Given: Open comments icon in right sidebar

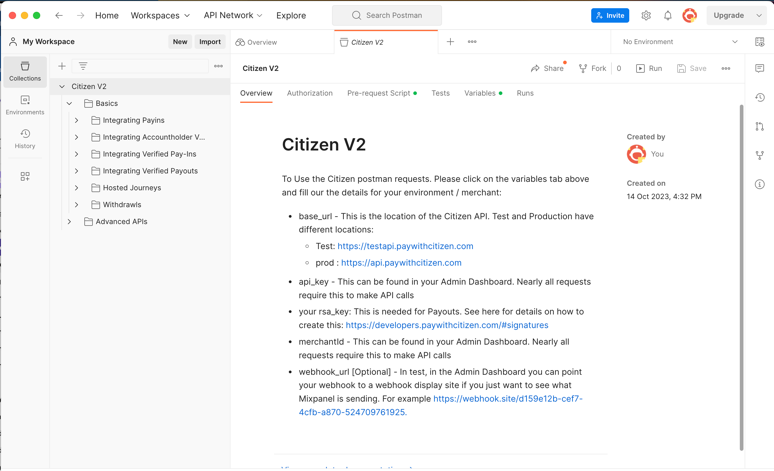Looking at the screenshot, I should pyautogui.click(x=760, y=68).
